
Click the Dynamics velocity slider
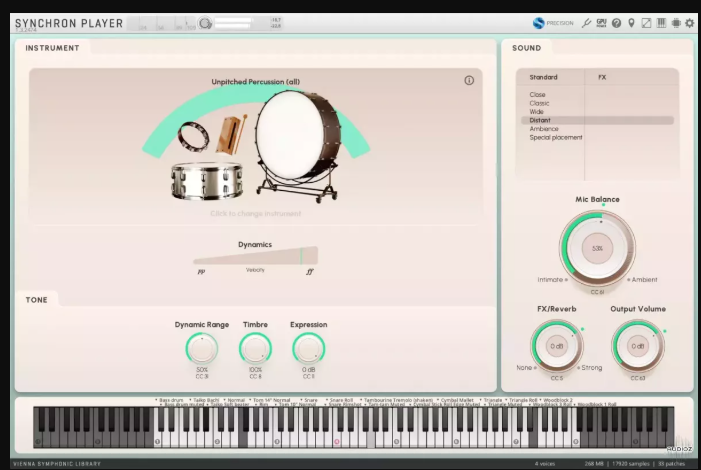(x=255, y=256)
